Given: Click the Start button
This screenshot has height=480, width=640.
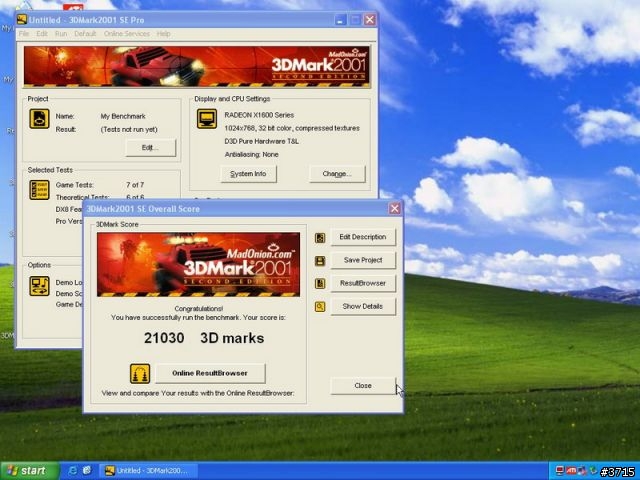Looking at the screenshot, I should (29, 471).
